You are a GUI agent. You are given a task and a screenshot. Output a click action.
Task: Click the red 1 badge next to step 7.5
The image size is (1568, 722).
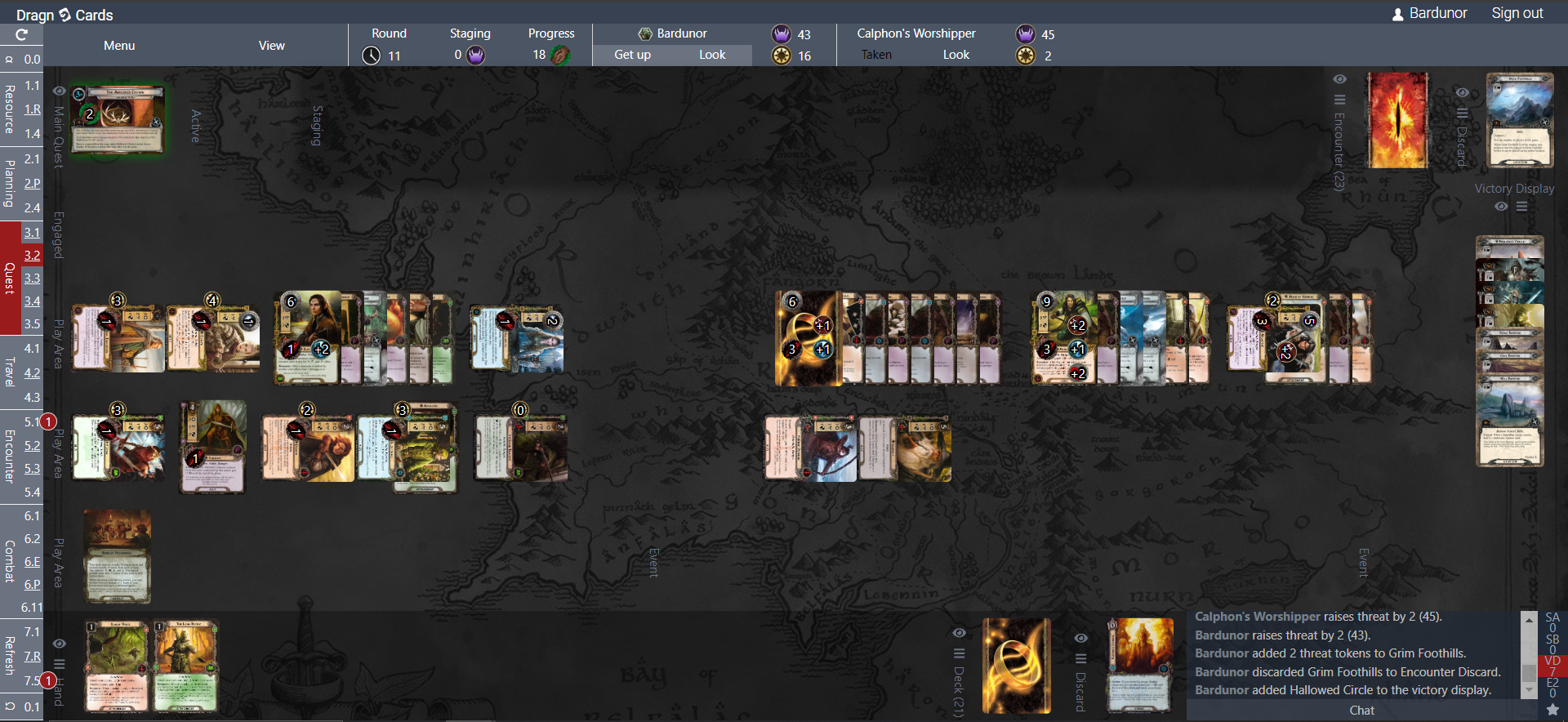coord(48,680)
